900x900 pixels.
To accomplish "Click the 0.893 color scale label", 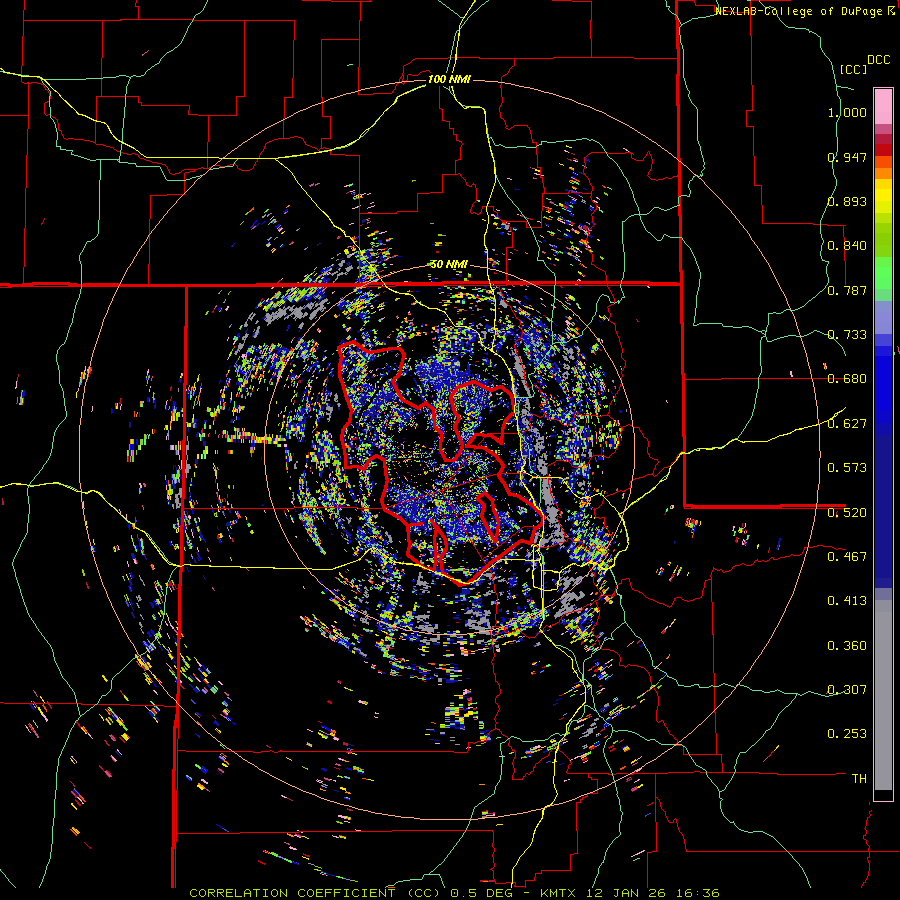I will (847, 201).
